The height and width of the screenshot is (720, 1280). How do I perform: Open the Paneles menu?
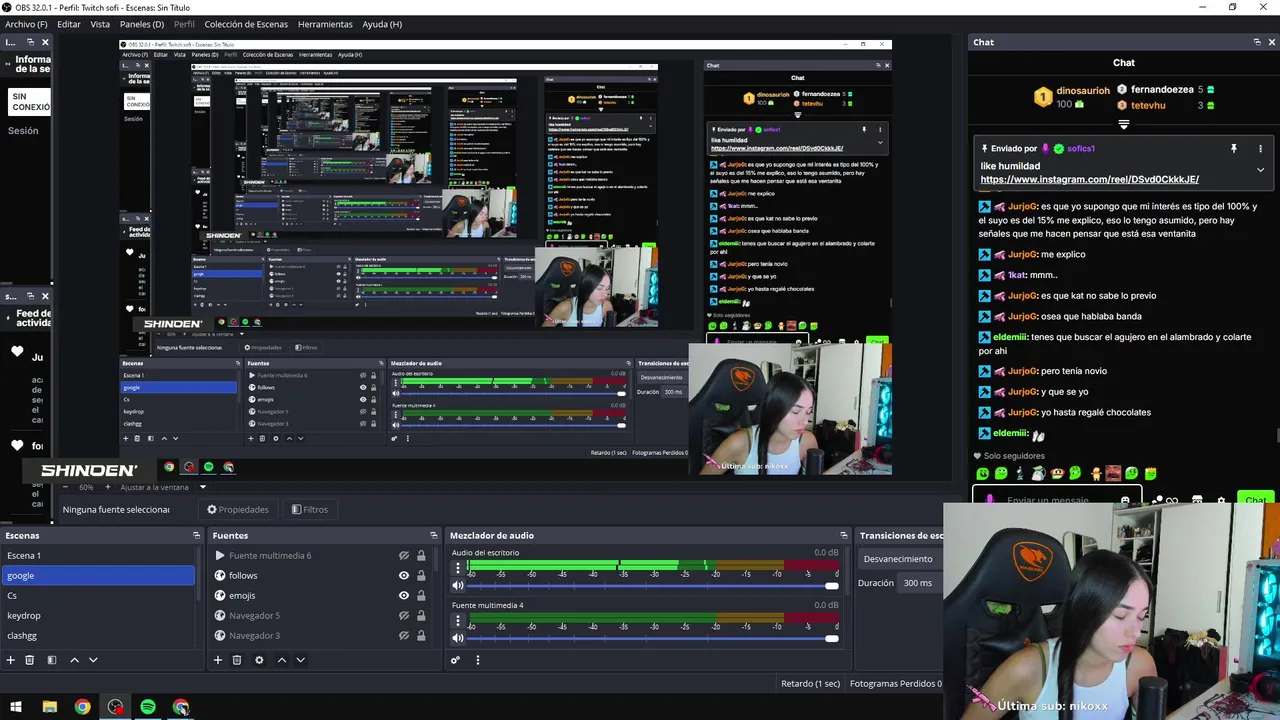tap(142, 24)
